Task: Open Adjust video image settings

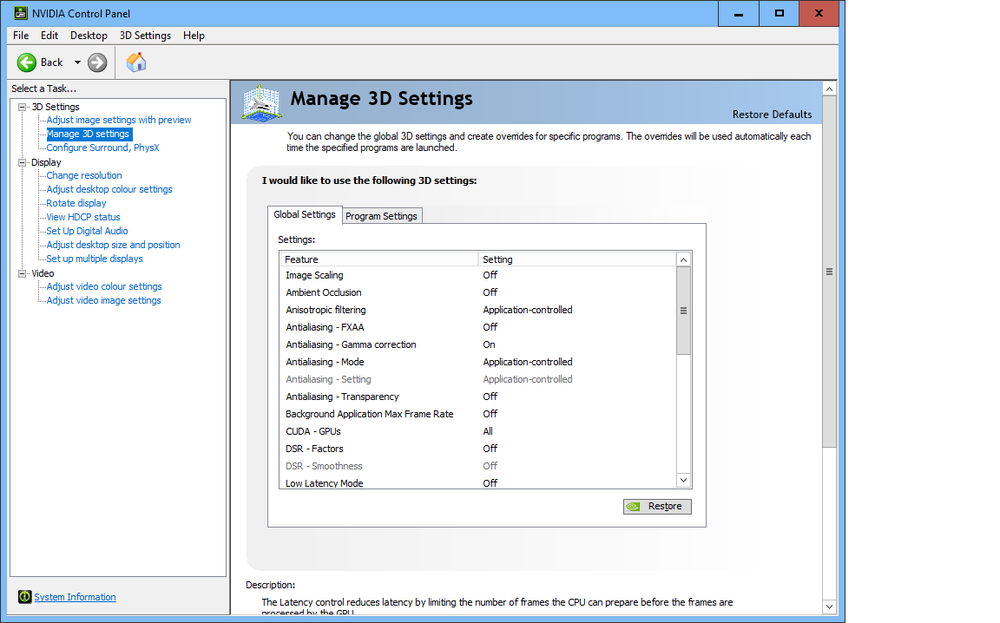Action: (x=103, y=300)
